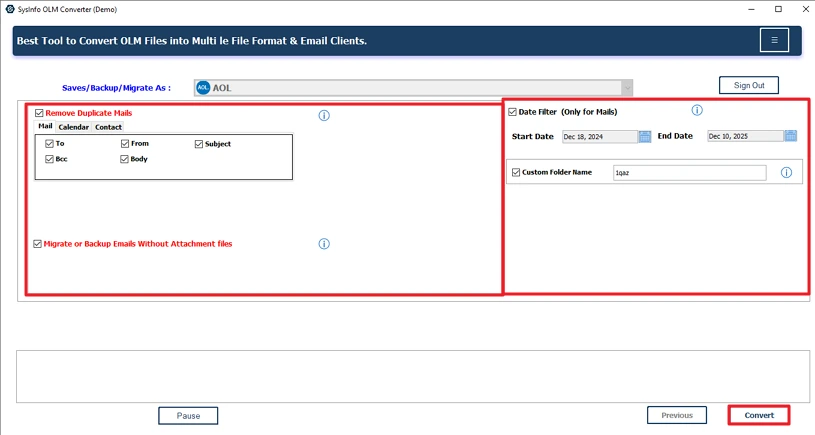This screenshot has height=435, width=815.
Task: Uncheck Remove Duplicate Mails checkbox
Action: [x=39, y=113]
